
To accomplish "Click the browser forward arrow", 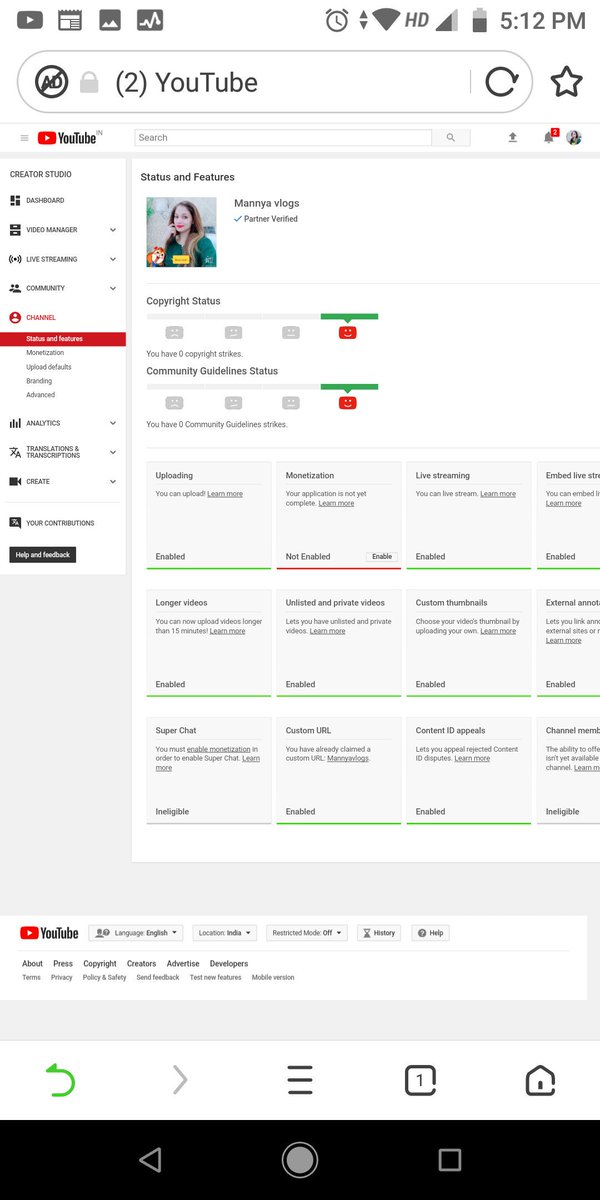I will tap(180, 1080).
